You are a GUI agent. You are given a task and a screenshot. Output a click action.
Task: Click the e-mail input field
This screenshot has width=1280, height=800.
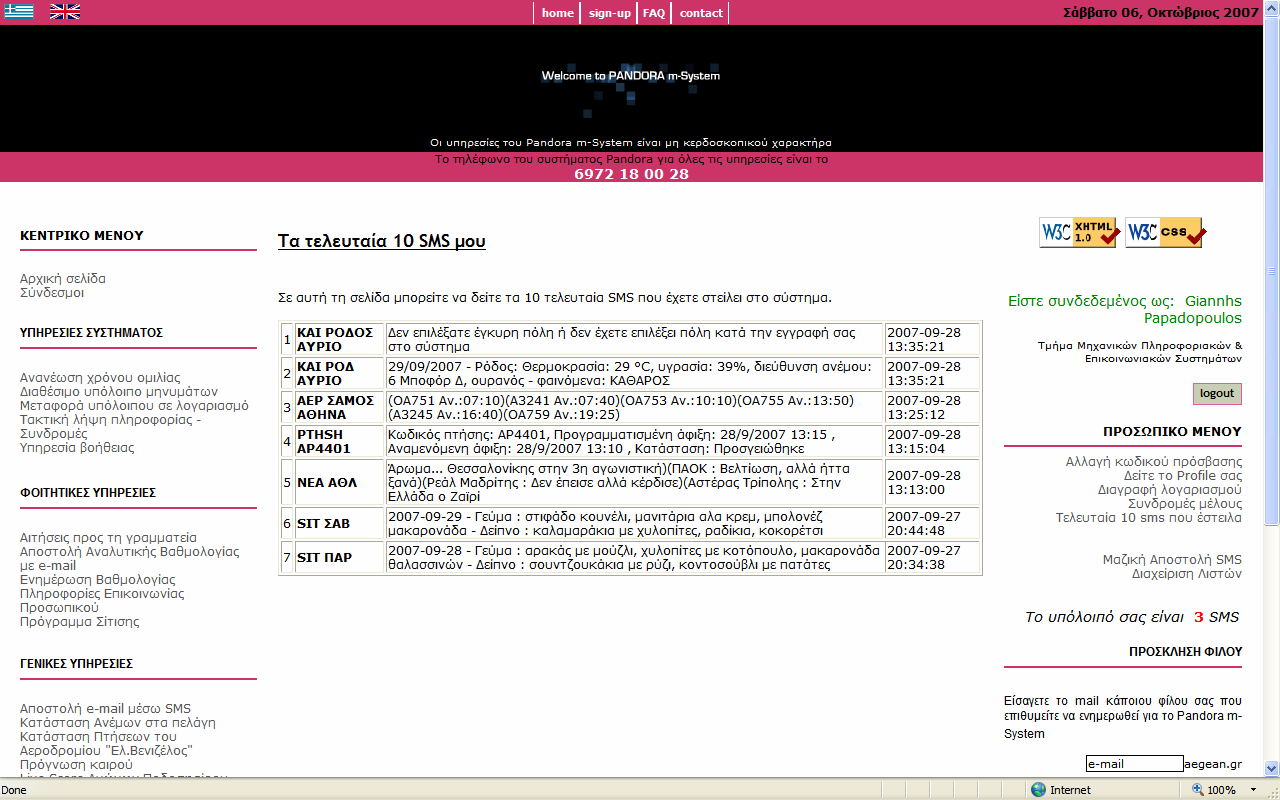tap(1135, 764)
